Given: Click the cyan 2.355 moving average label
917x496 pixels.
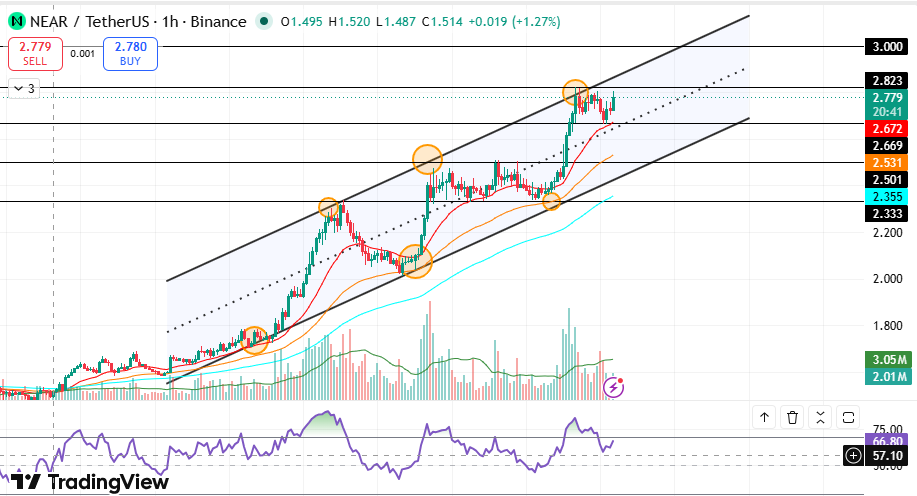Looking at the screenshot, I should click(x=887, y=197).
